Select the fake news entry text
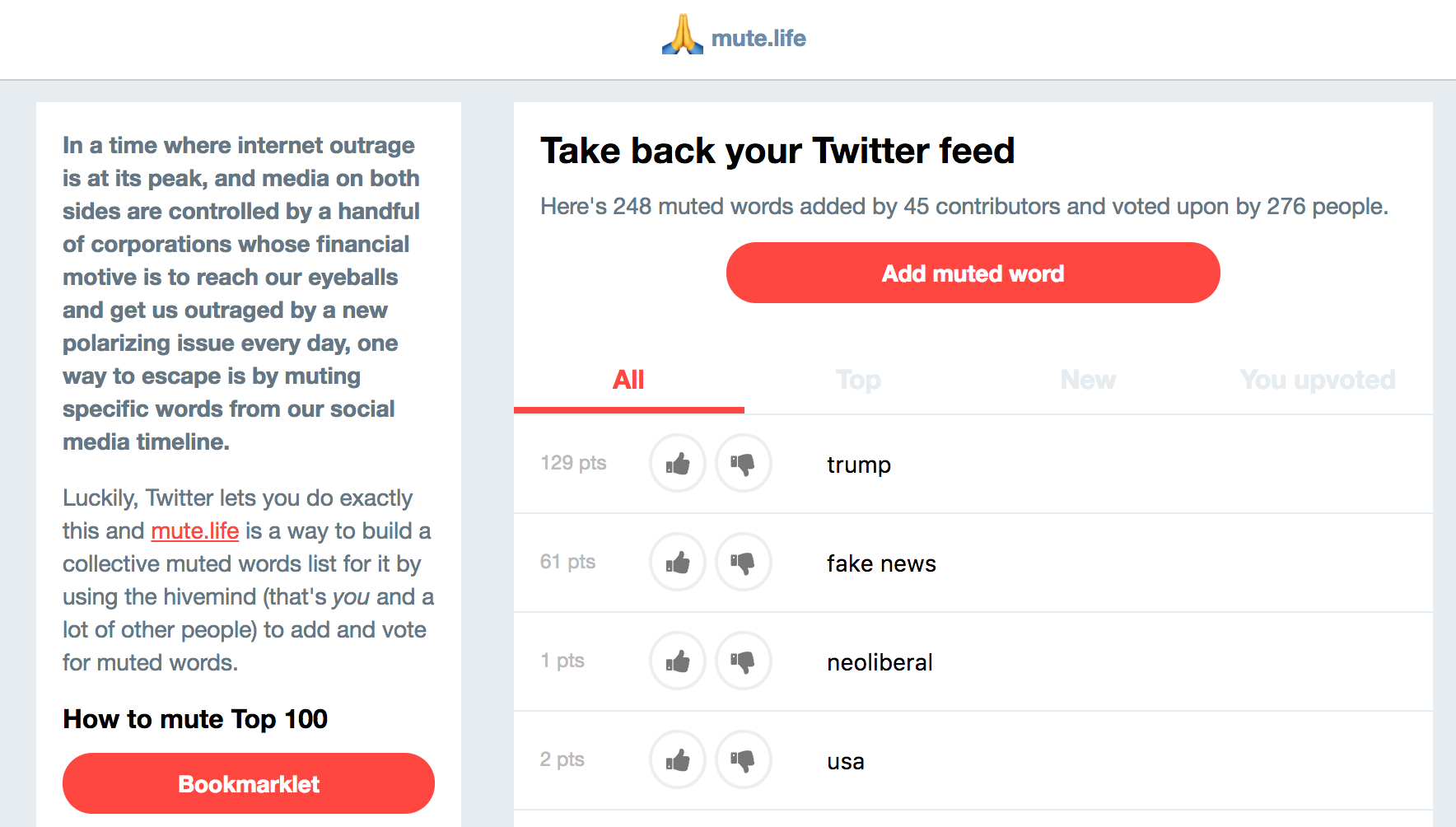This screenshot has width=1456, height=827. (x=881, y=563)
